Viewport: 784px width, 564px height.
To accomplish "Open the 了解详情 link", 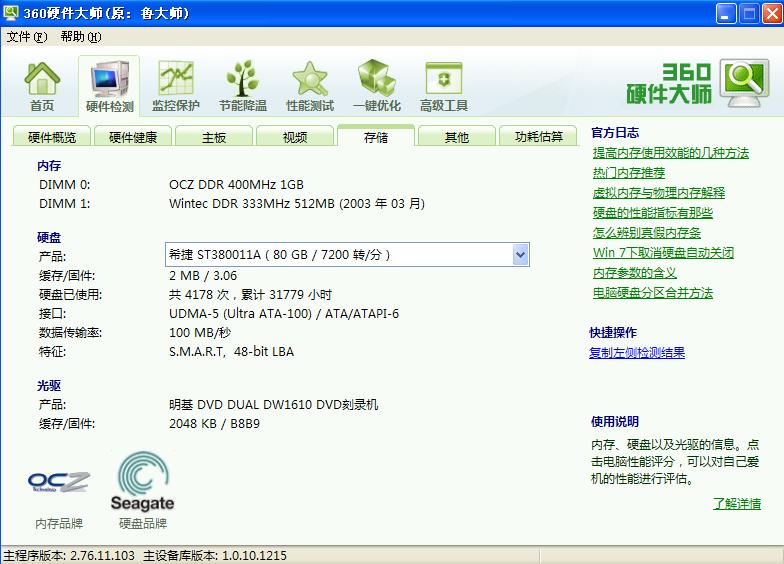I will 736,504.
